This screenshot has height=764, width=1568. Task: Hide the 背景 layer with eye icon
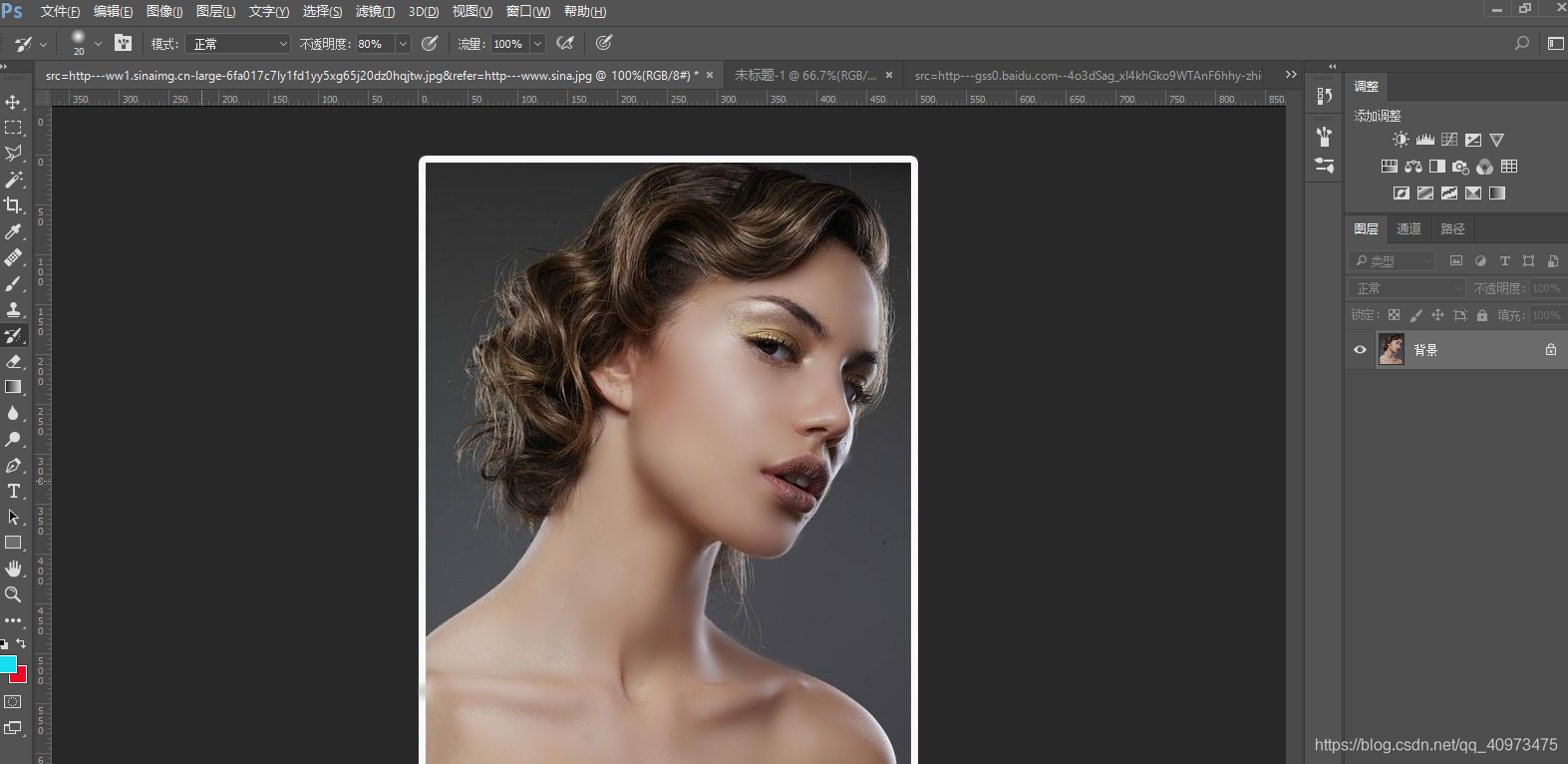[1360, 350]
